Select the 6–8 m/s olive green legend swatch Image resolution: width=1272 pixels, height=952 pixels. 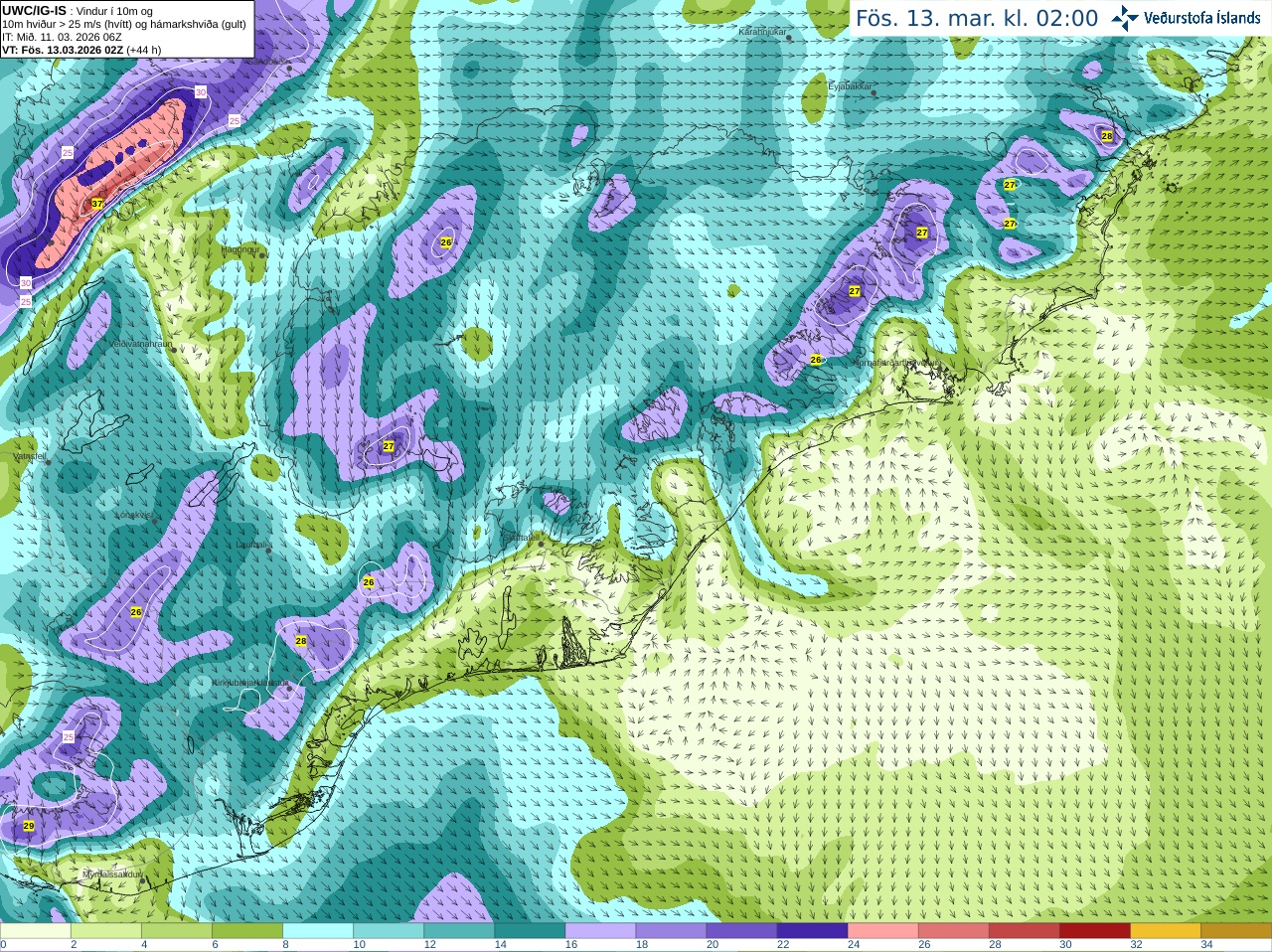[x=247, y=931]
